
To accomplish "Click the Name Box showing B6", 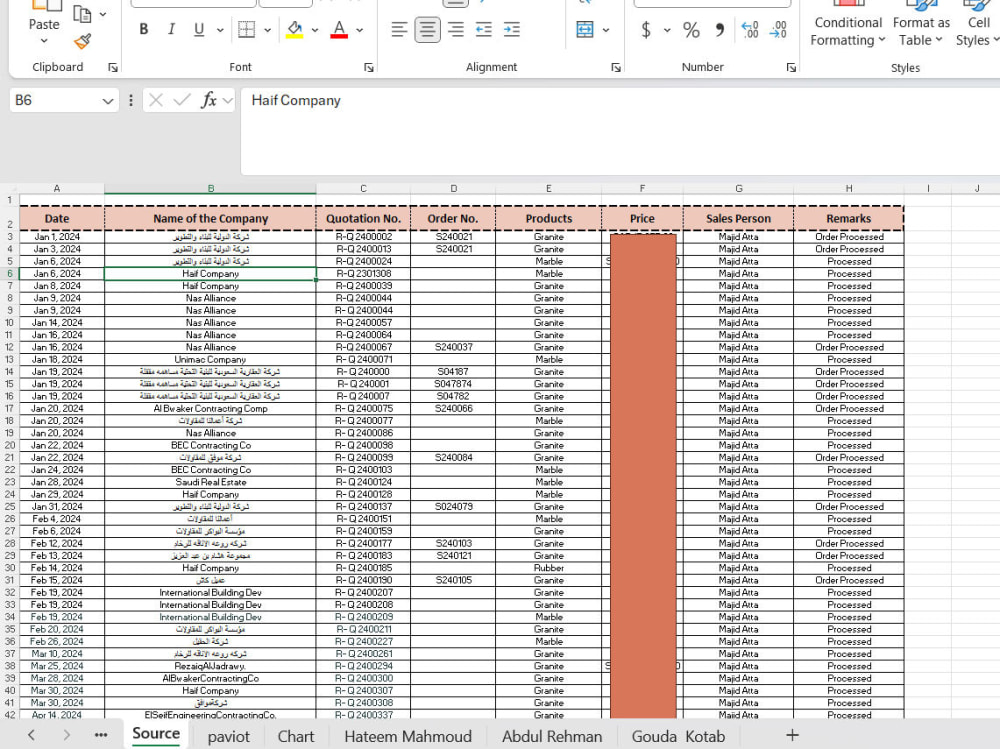I will [x=54, y=101].
